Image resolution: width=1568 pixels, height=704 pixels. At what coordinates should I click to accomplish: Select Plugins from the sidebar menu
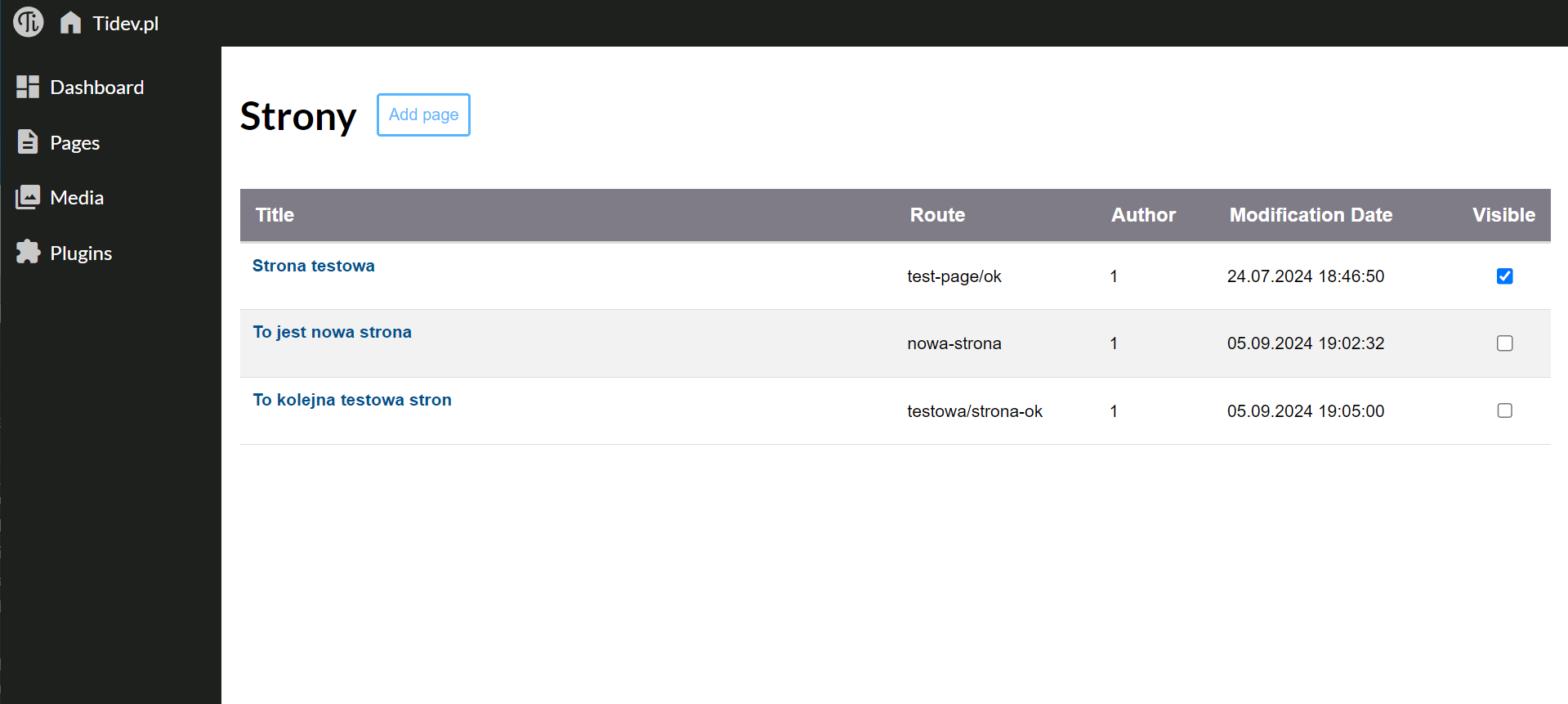tap(81, 253)
